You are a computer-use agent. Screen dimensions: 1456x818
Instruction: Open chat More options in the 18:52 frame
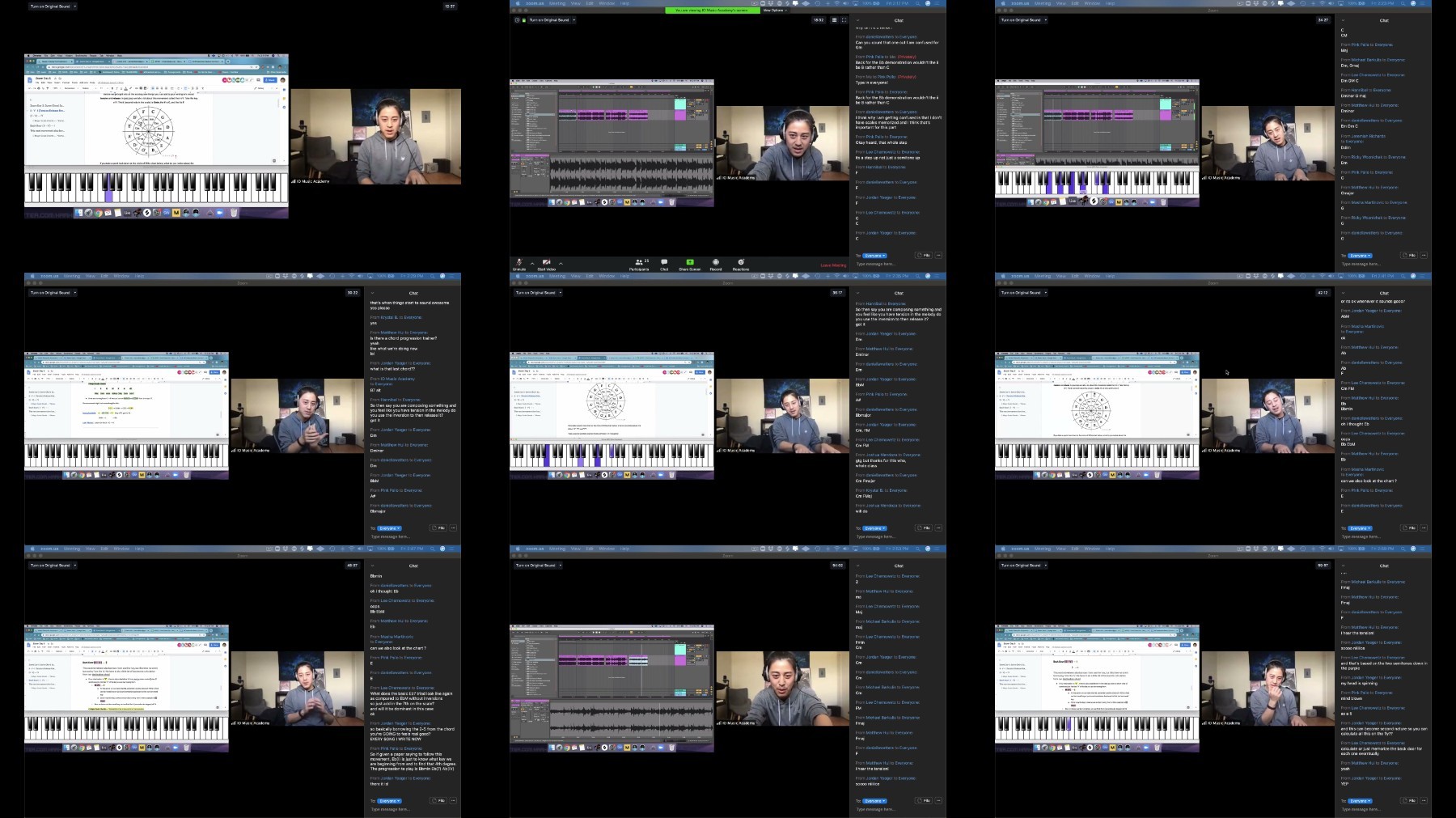coord(938,255)
